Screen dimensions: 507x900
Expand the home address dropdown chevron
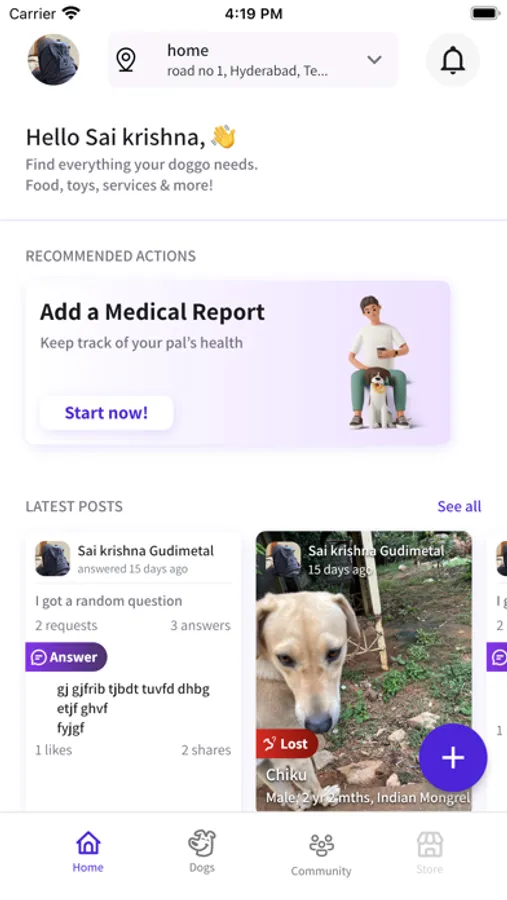[374, 60]
